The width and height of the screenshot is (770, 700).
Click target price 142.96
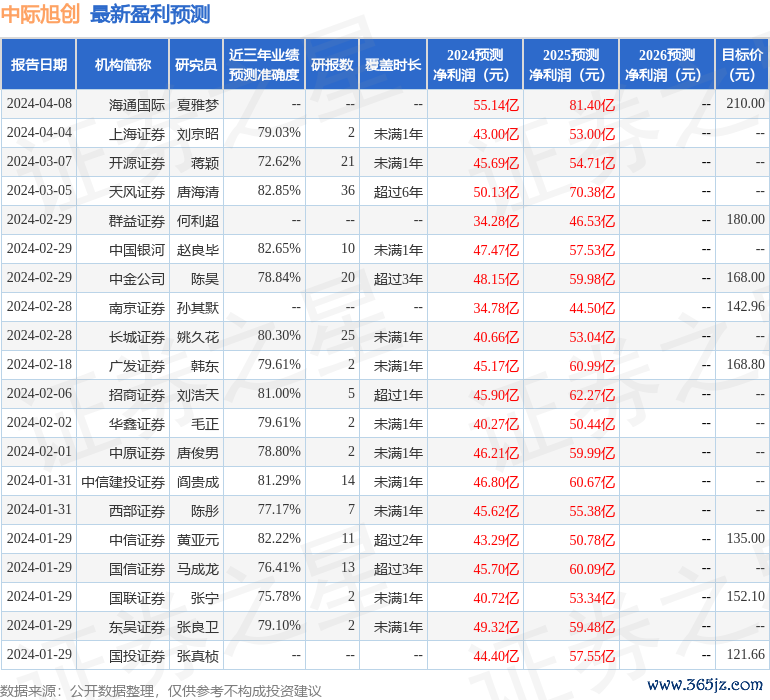point(745,307)
